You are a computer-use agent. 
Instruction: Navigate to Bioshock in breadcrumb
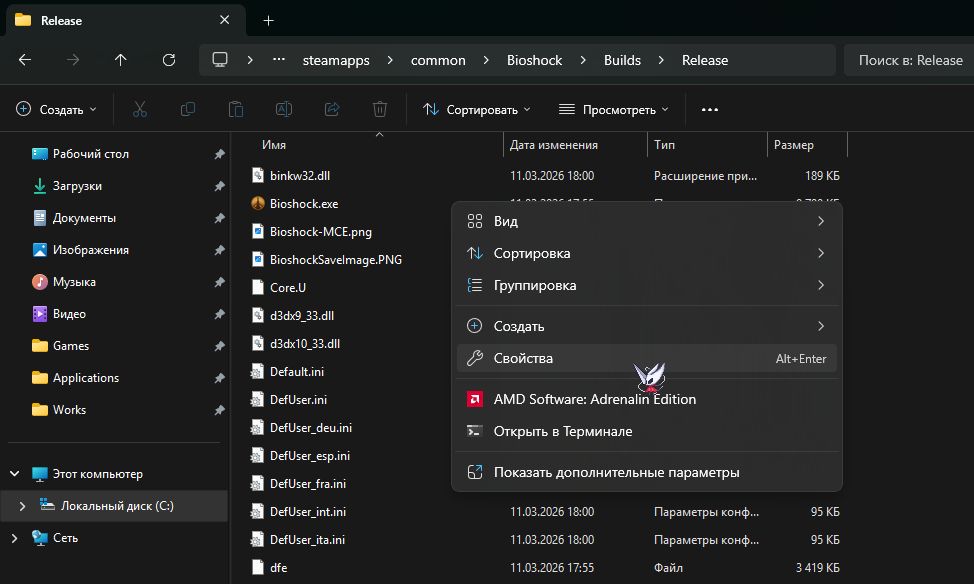534,60
